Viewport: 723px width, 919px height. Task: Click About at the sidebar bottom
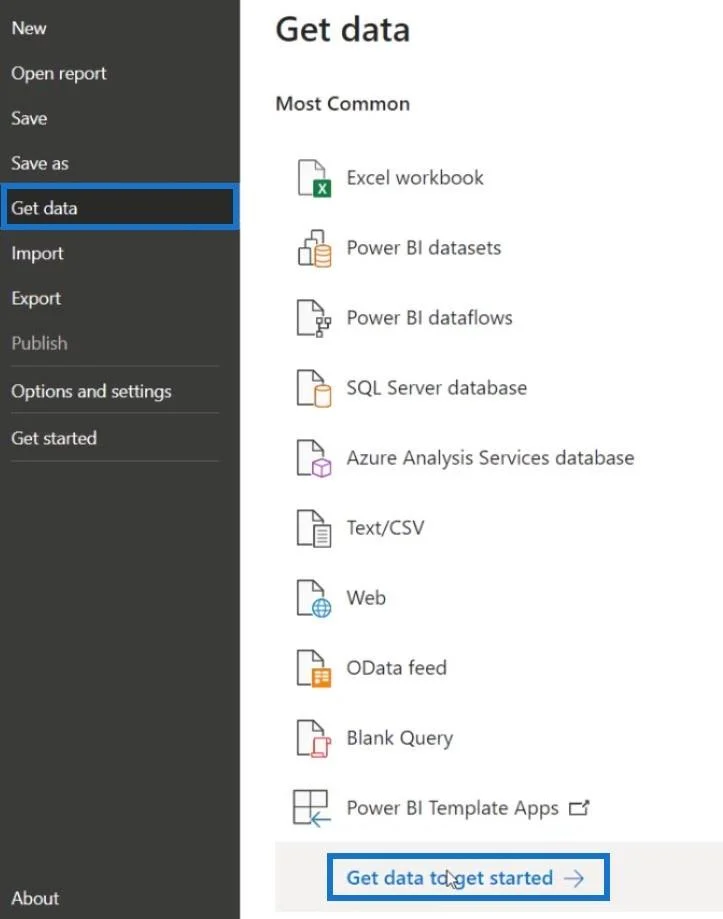coord(35,898)
